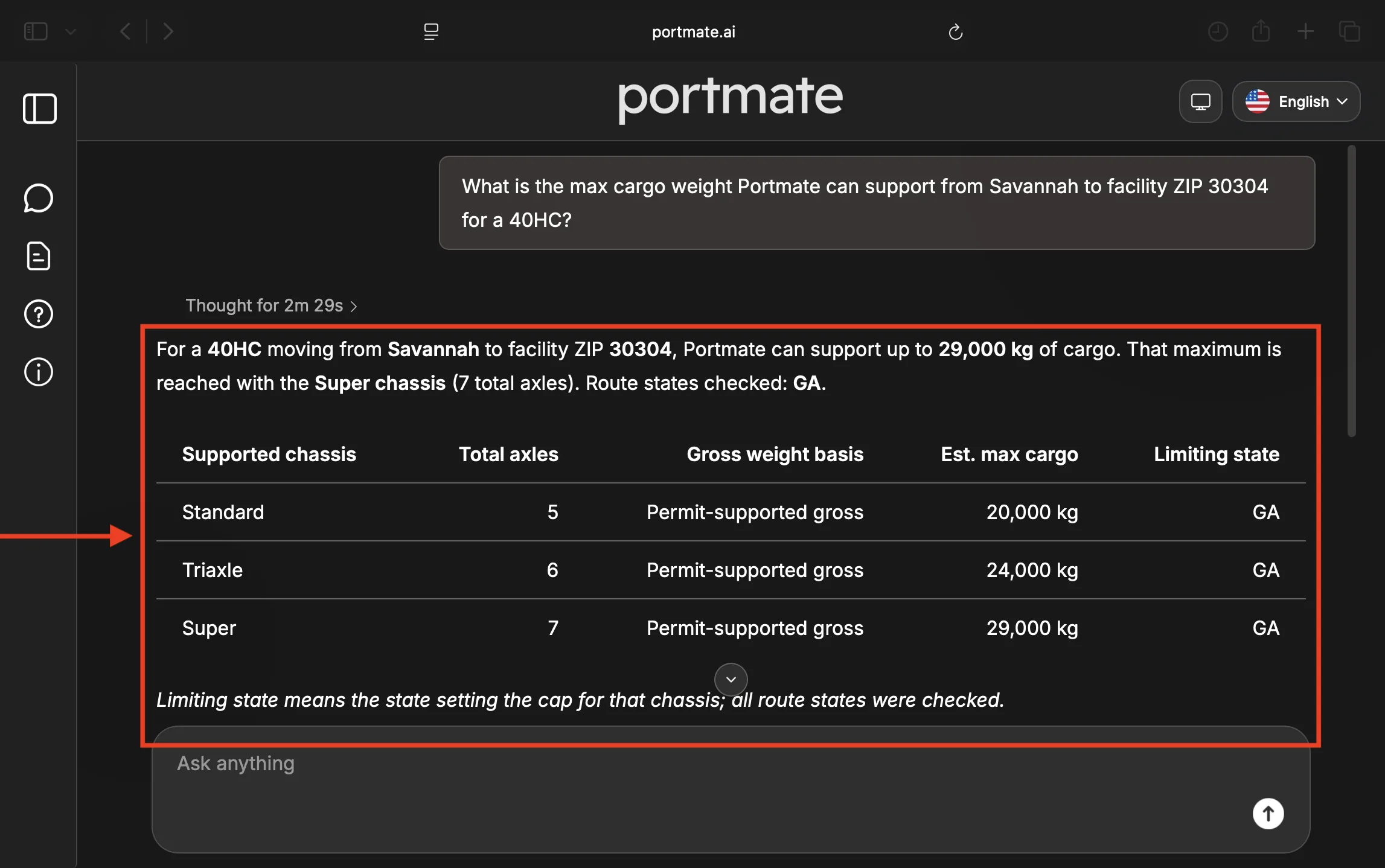
Task: Open the browser history clock icon
Action: [1218, 31]
